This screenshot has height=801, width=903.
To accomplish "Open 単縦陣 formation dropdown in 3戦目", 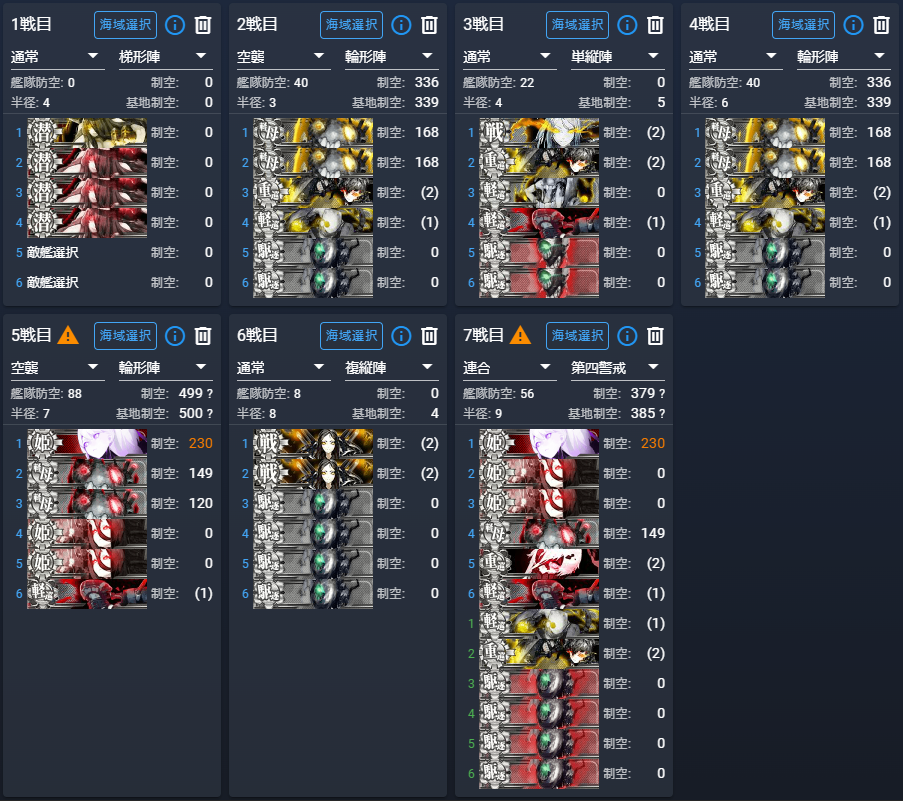I will (x=618, y=57).
